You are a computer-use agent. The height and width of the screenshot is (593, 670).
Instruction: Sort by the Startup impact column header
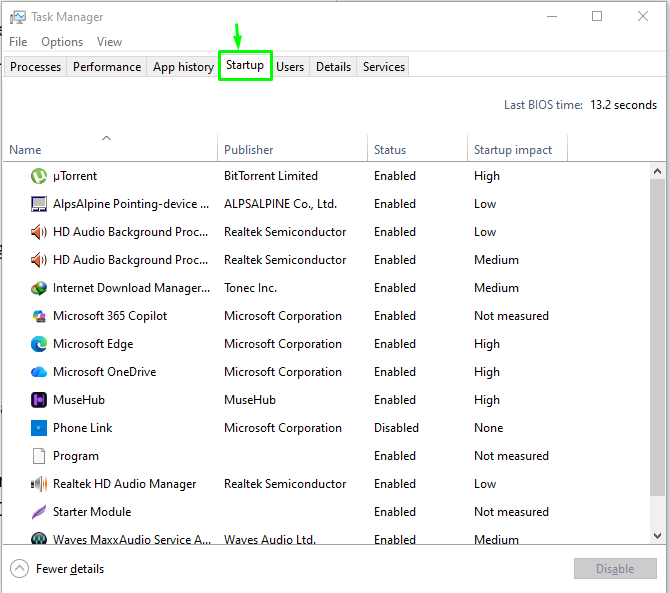point(517,150)
